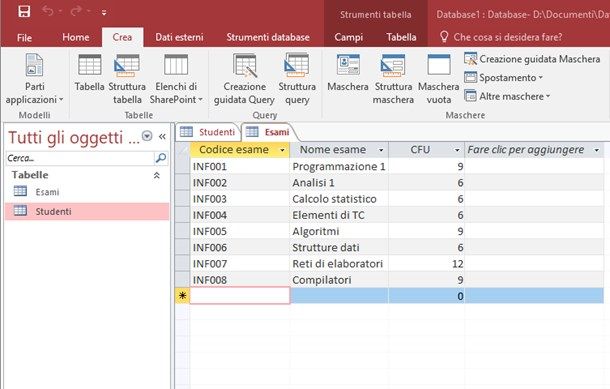Switch to the Studenti document tab

click(208, 132)
